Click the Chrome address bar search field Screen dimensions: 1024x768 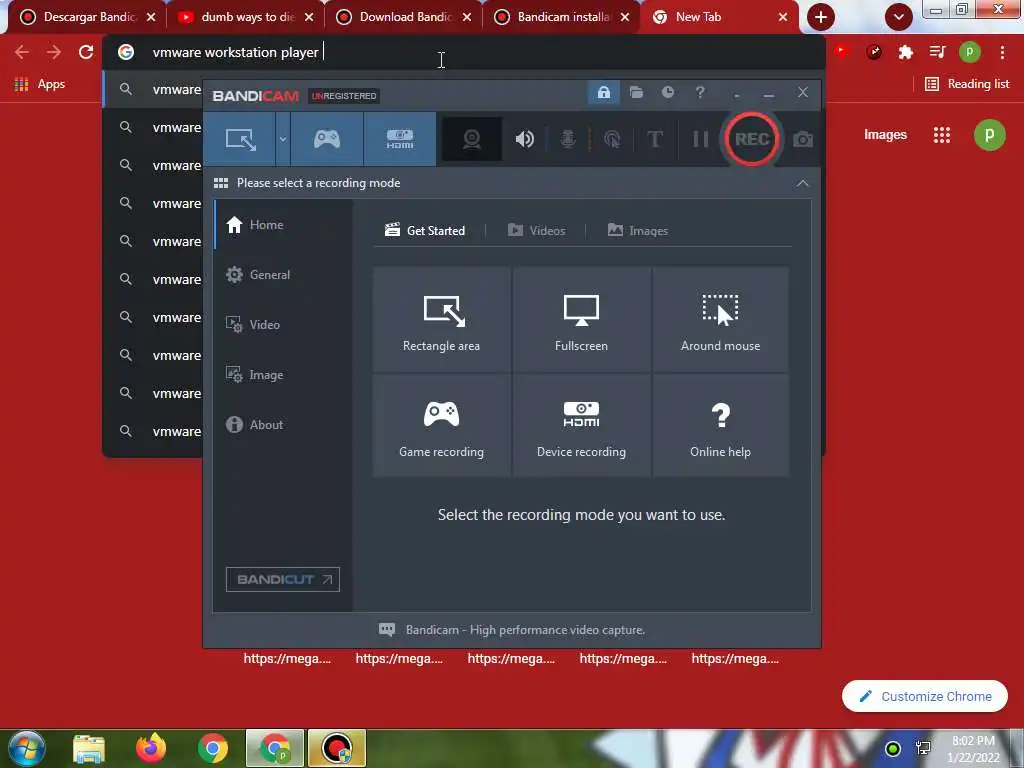coord(464,52)
